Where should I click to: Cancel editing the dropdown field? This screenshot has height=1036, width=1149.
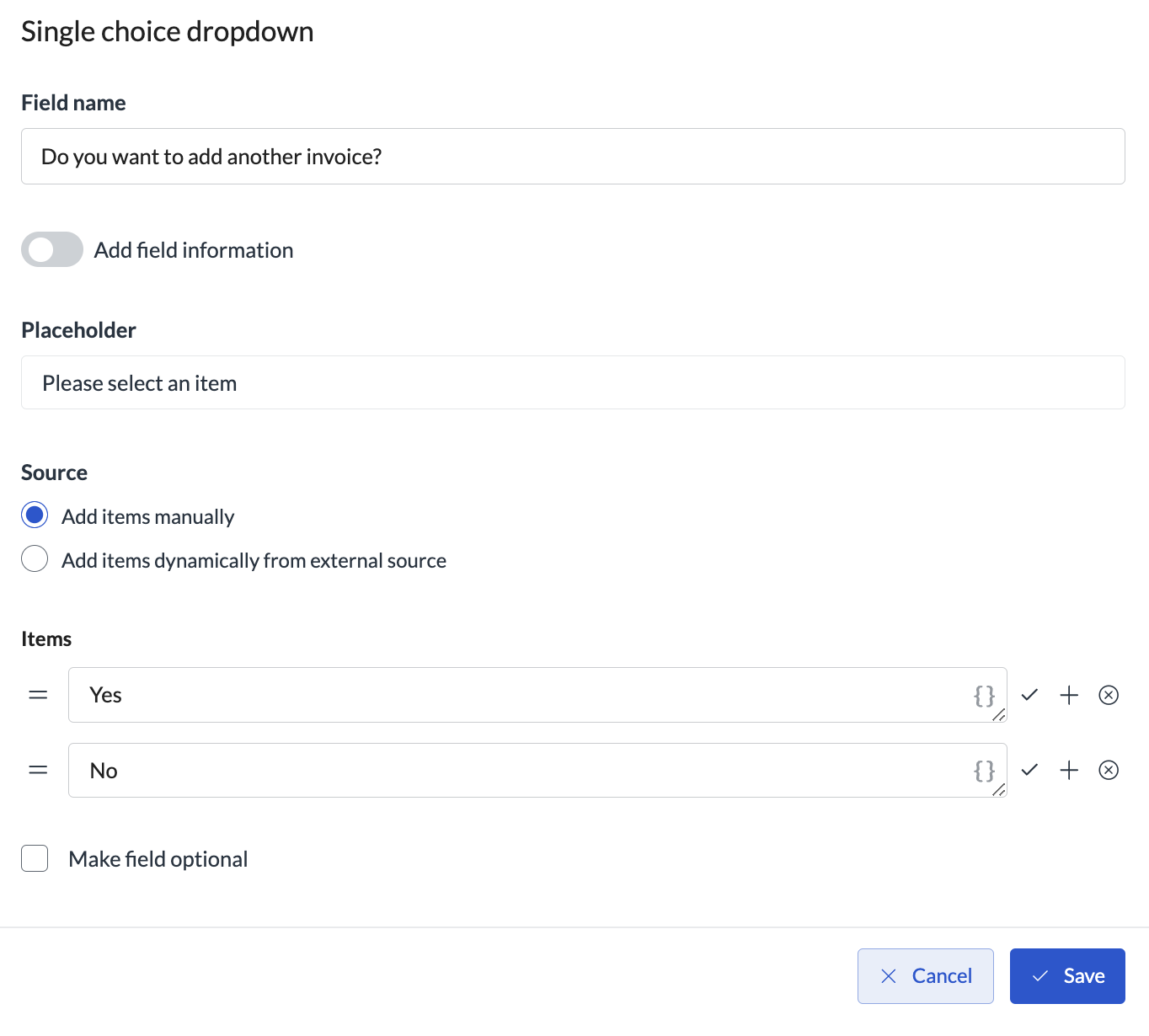coord(925,976)
